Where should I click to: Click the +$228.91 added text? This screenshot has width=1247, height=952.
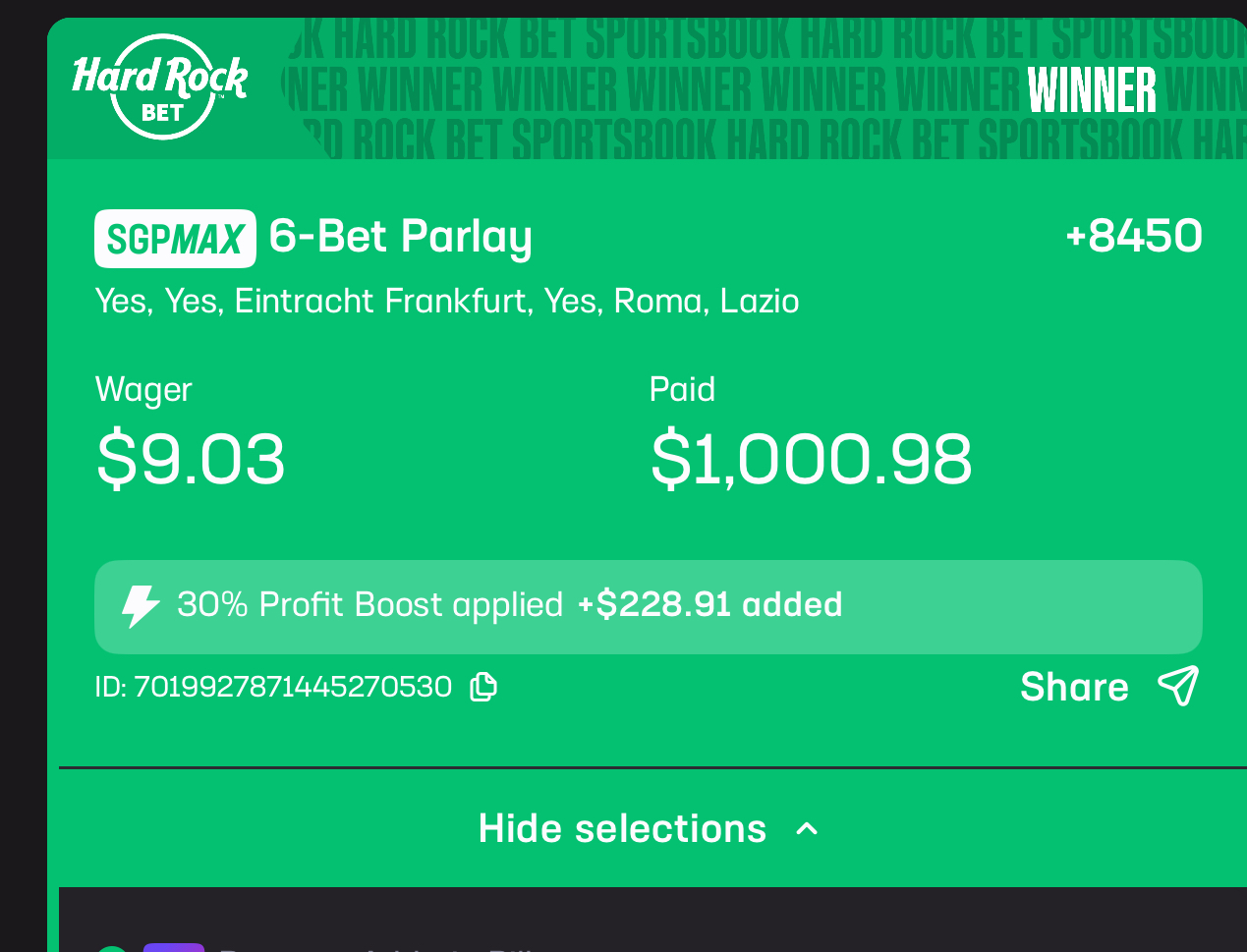click(709, 604)
